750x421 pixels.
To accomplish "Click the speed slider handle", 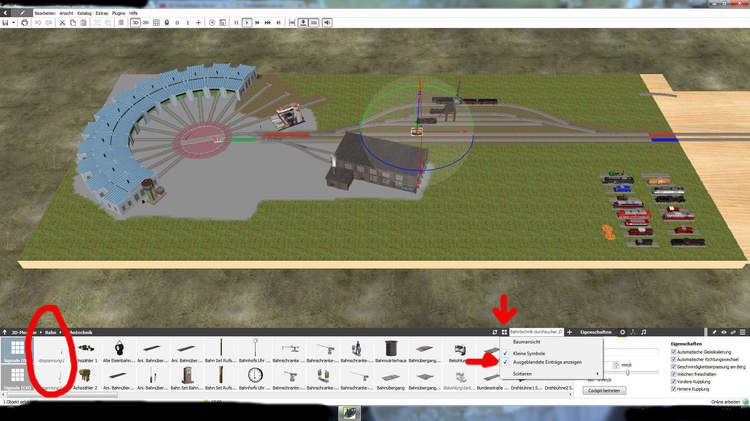I will (628, 373).
